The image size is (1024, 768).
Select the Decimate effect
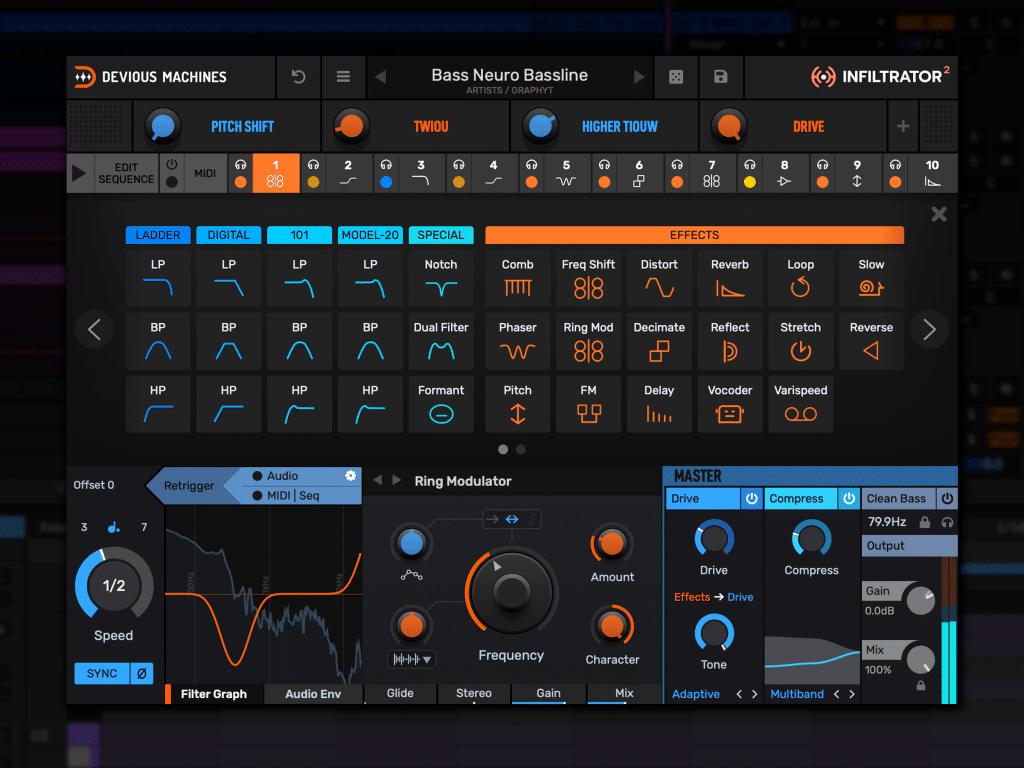(x=659, y=341)
